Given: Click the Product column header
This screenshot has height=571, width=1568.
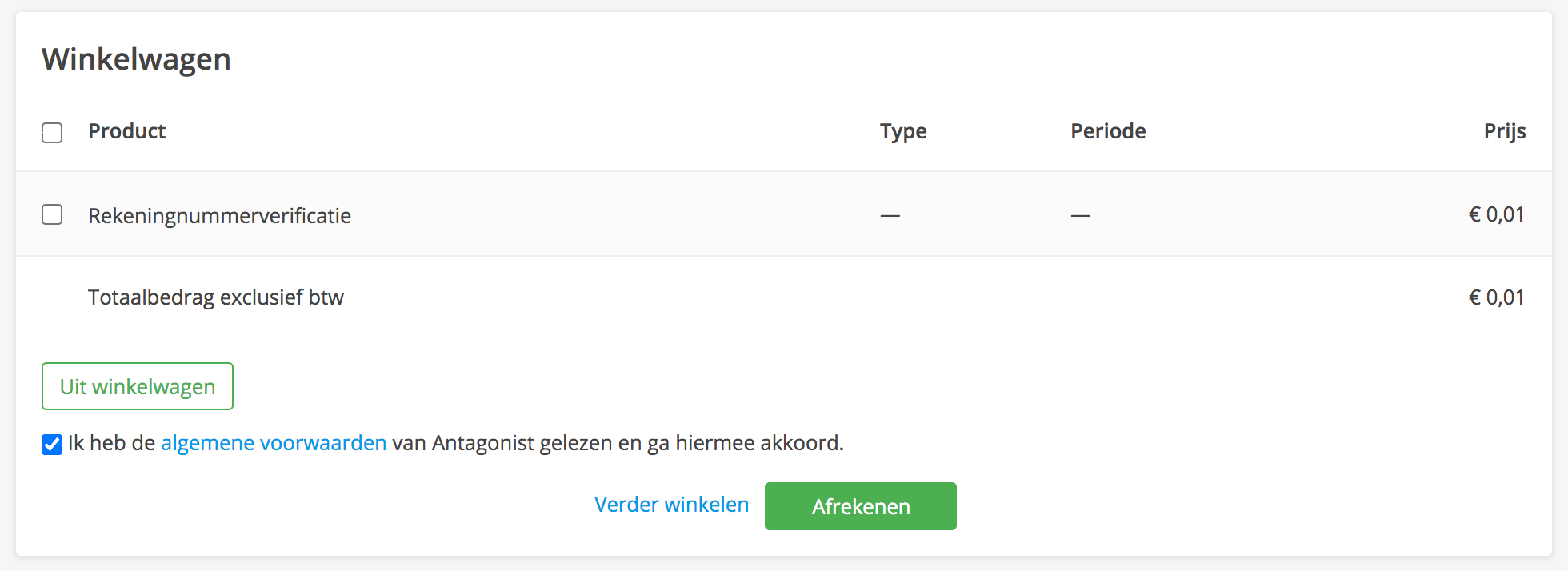Looking at the screenshot, I should 126,131.
